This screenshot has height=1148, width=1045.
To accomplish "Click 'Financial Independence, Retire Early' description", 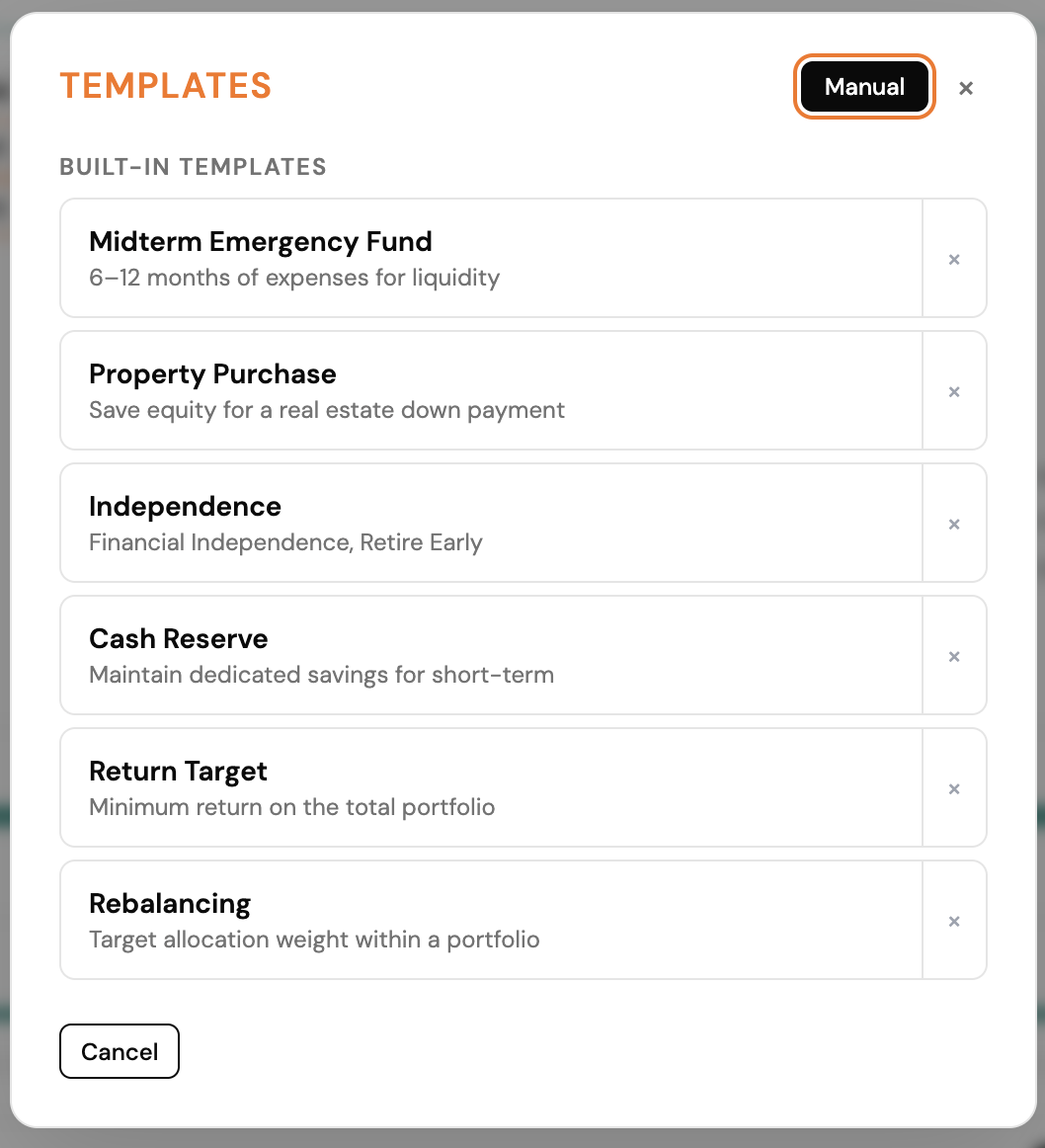I will (285, 542).
